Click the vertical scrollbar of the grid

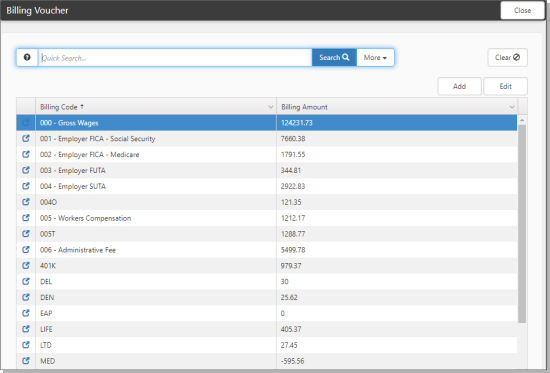point(522,224)
